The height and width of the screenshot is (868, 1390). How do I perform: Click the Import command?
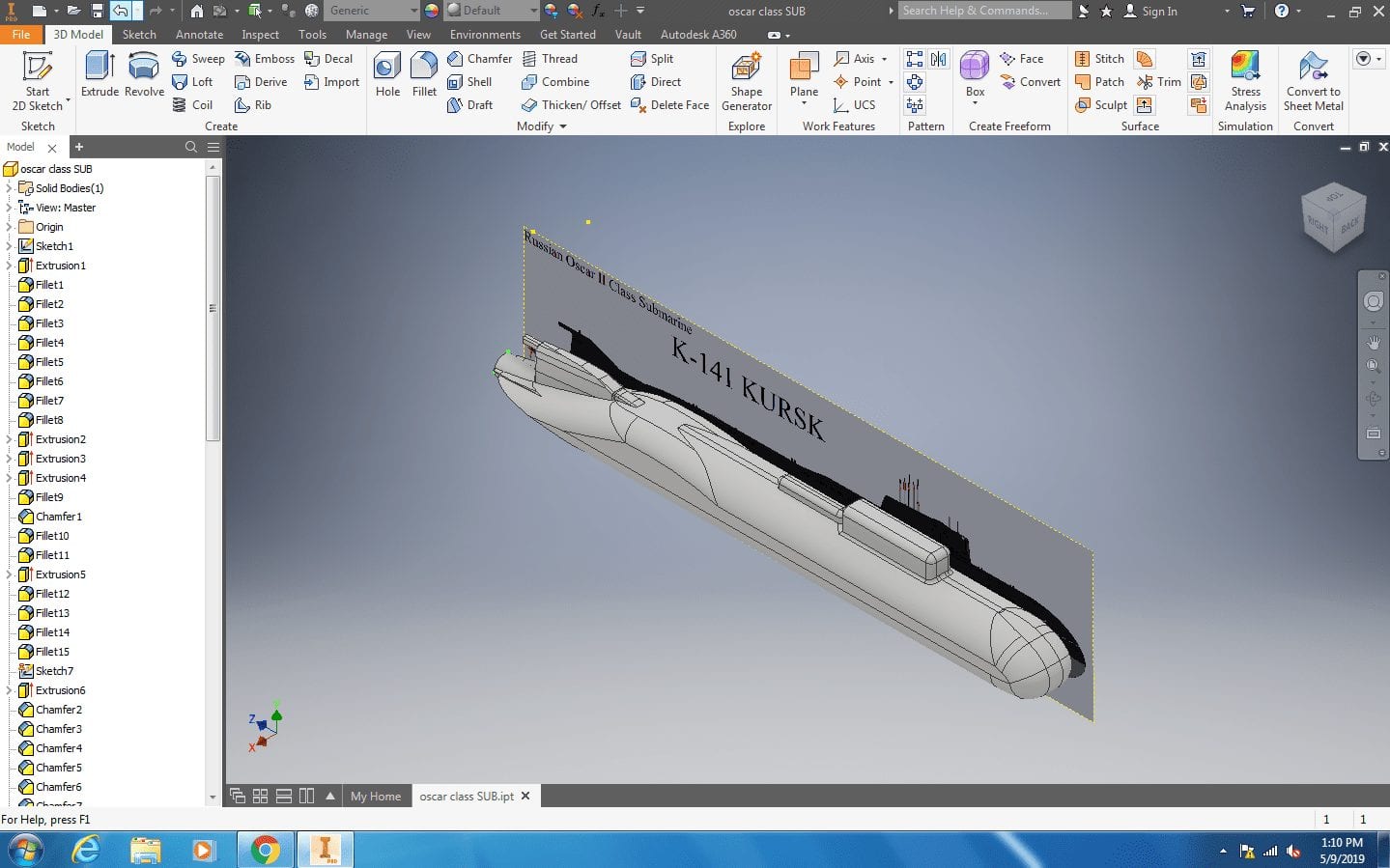pyautogui.click(x=331, y=82)
